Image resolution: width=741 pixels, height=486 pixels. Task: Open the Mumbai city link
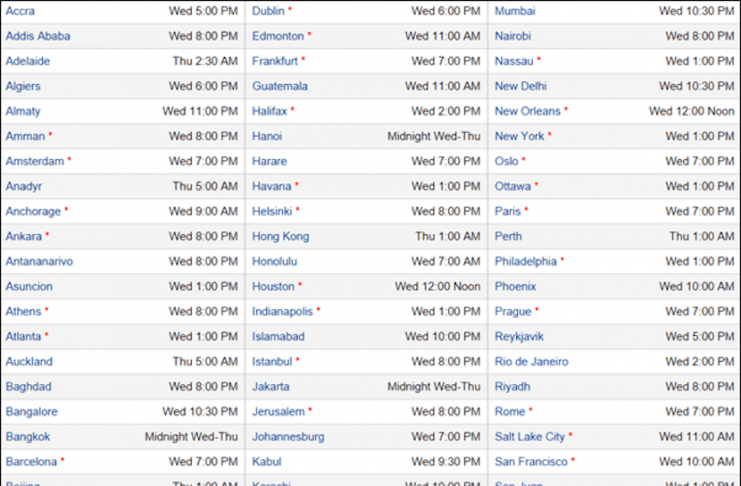tap(515, 11)
